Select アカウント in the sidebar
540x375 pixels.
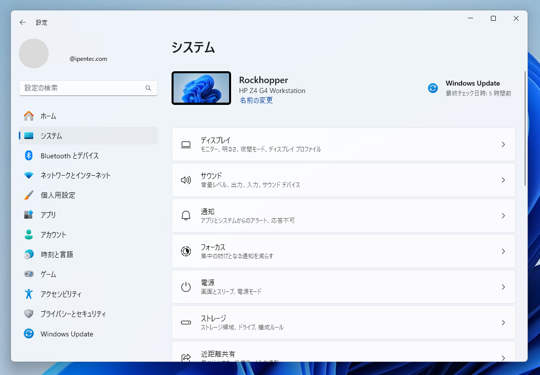(88, 235)
